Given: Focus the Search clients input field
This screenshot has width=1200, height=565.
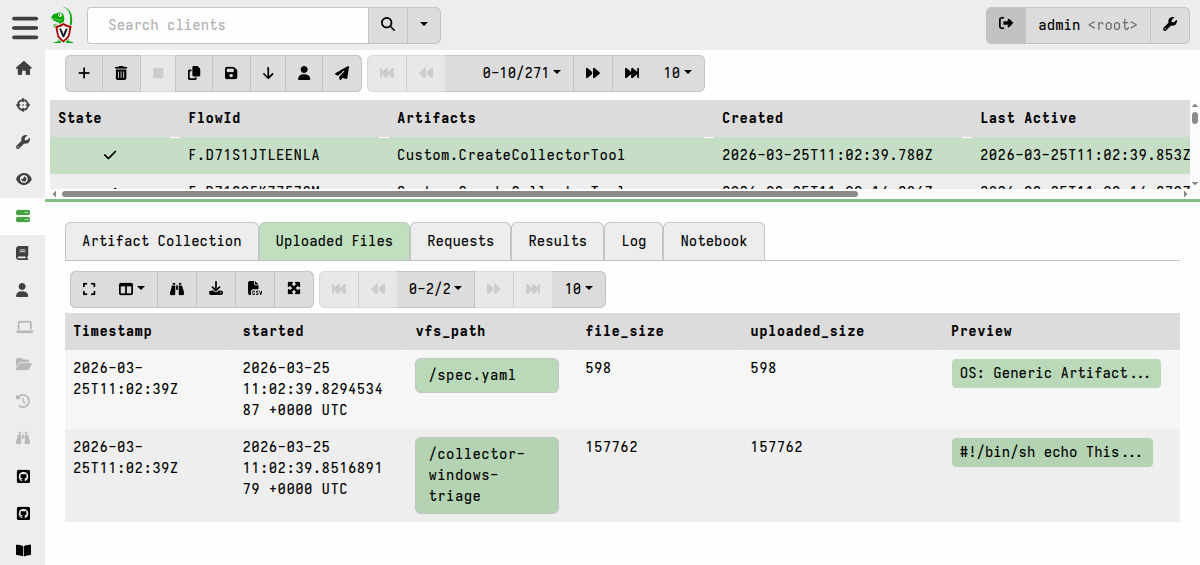Looking at the screenshot, I should pos(228,25).
